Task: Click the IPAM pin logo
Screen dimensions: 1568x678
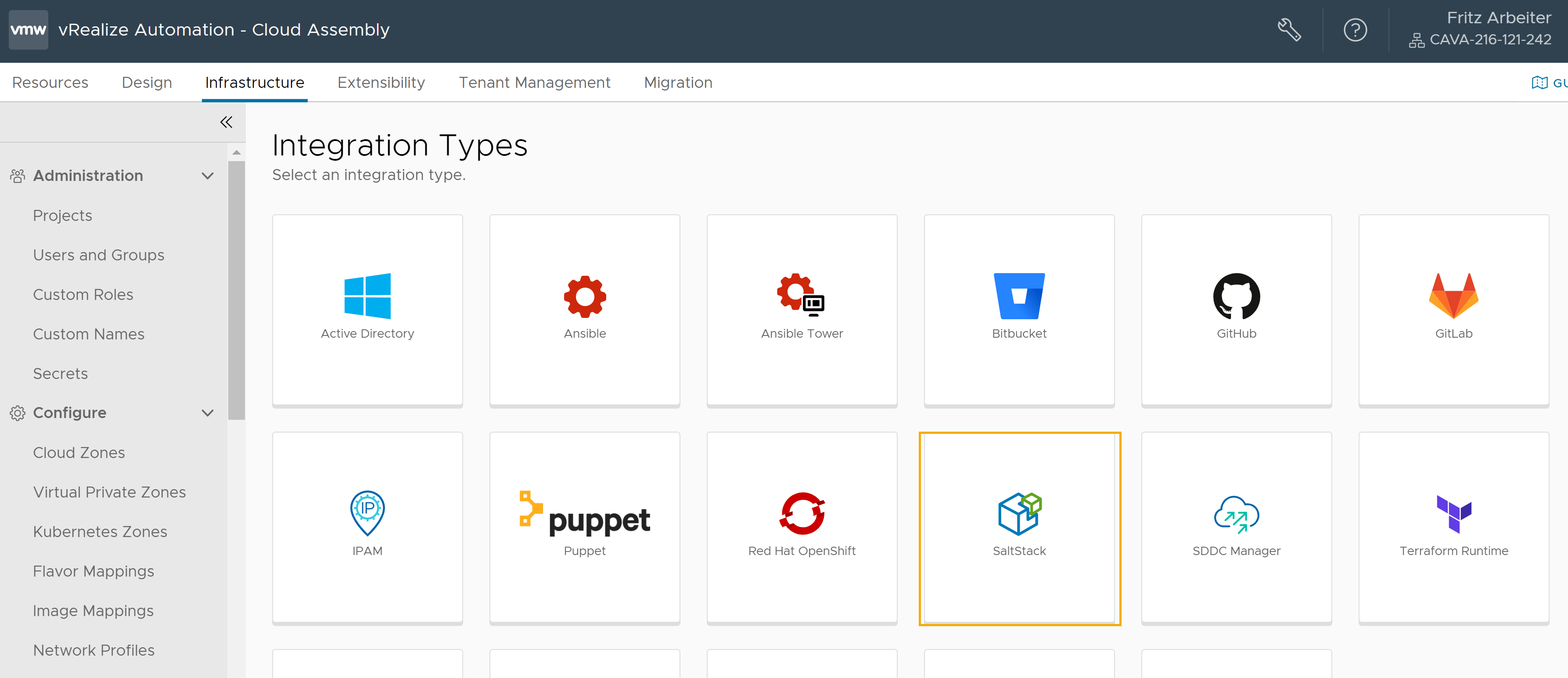Action: click(368, 513)
